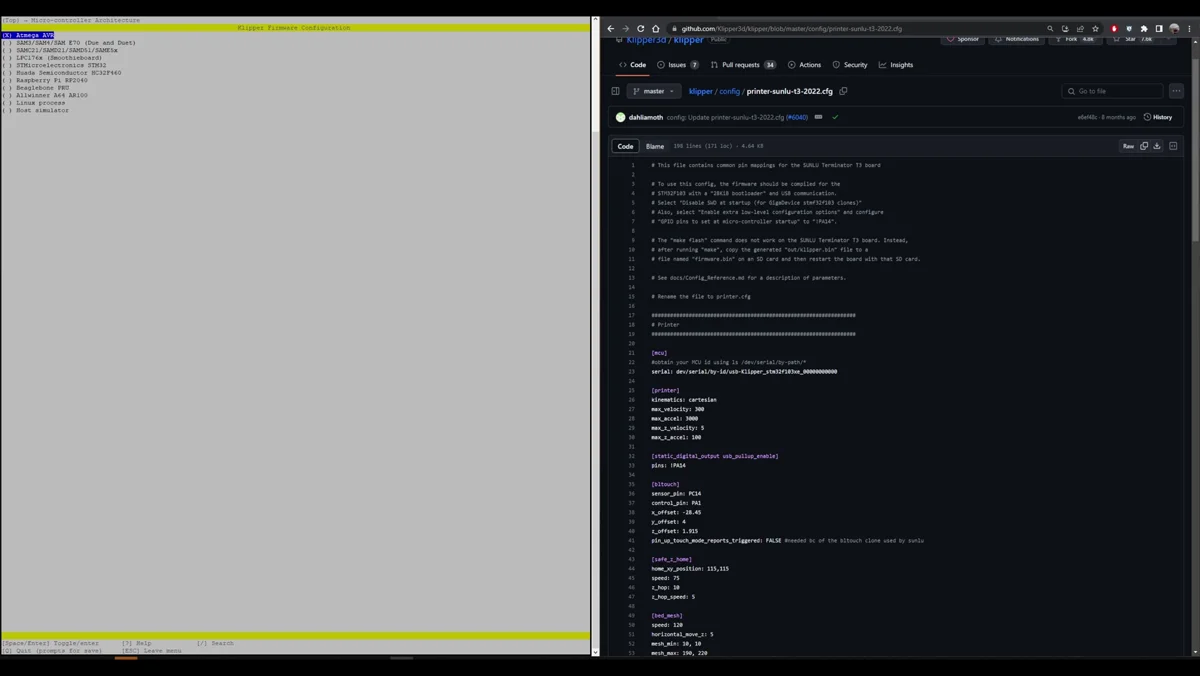1200x676 pixels.
Task: Open the Issues tab
Action: pyautogui.click(x=678, y=65)
